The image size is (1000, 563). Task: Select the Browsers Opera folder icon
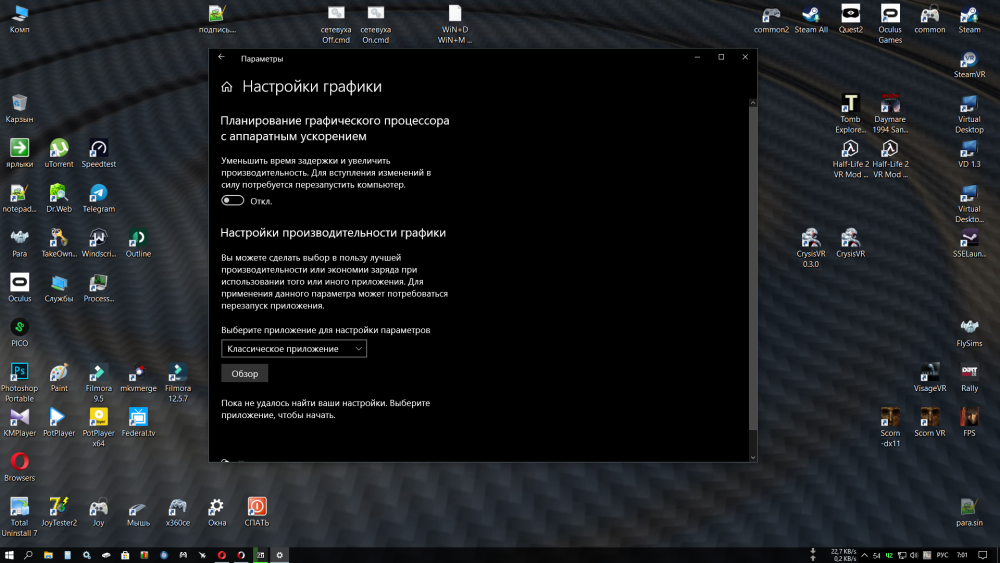[20, 467]
